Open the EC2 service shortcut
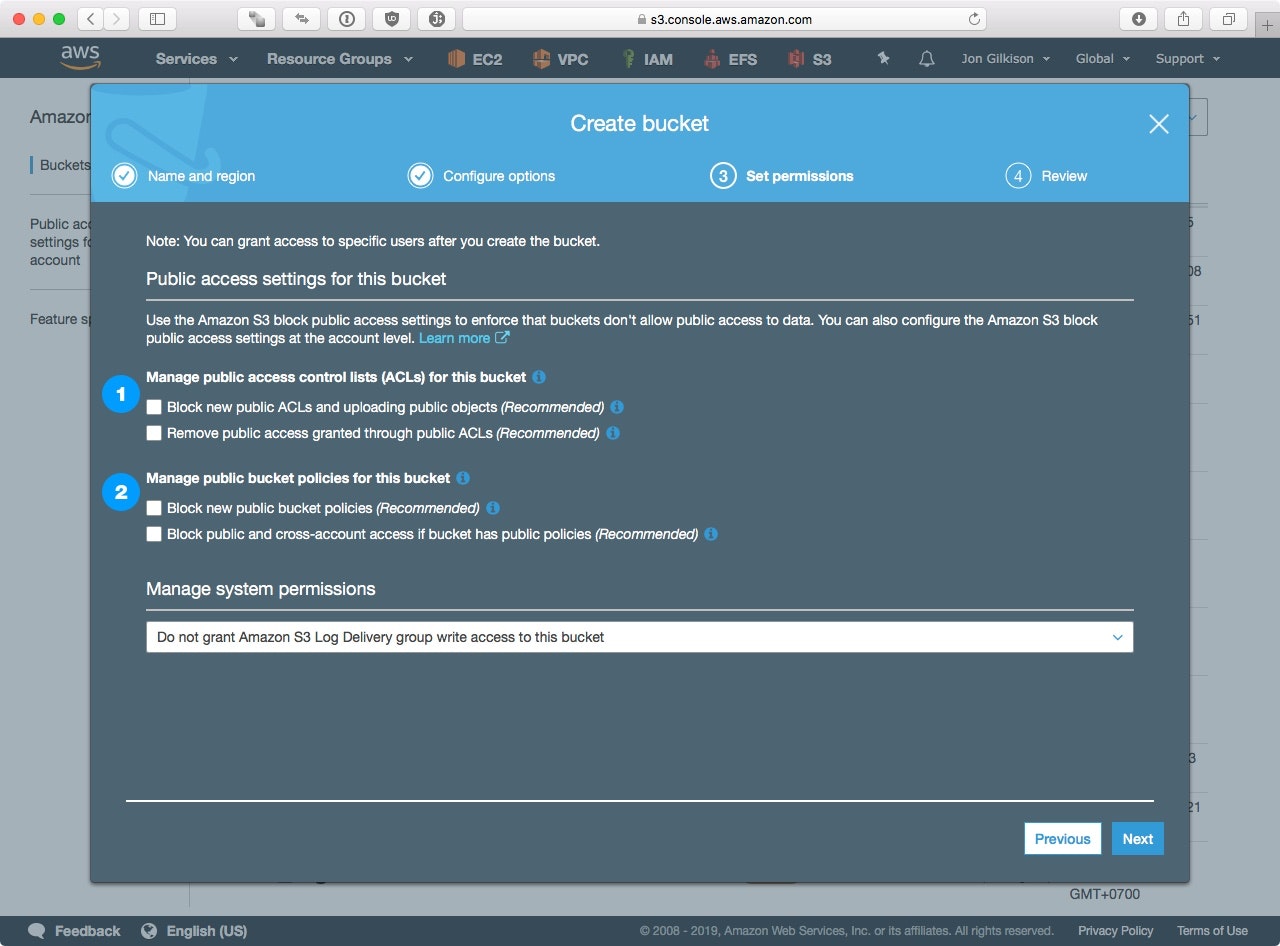 point(475,59)
